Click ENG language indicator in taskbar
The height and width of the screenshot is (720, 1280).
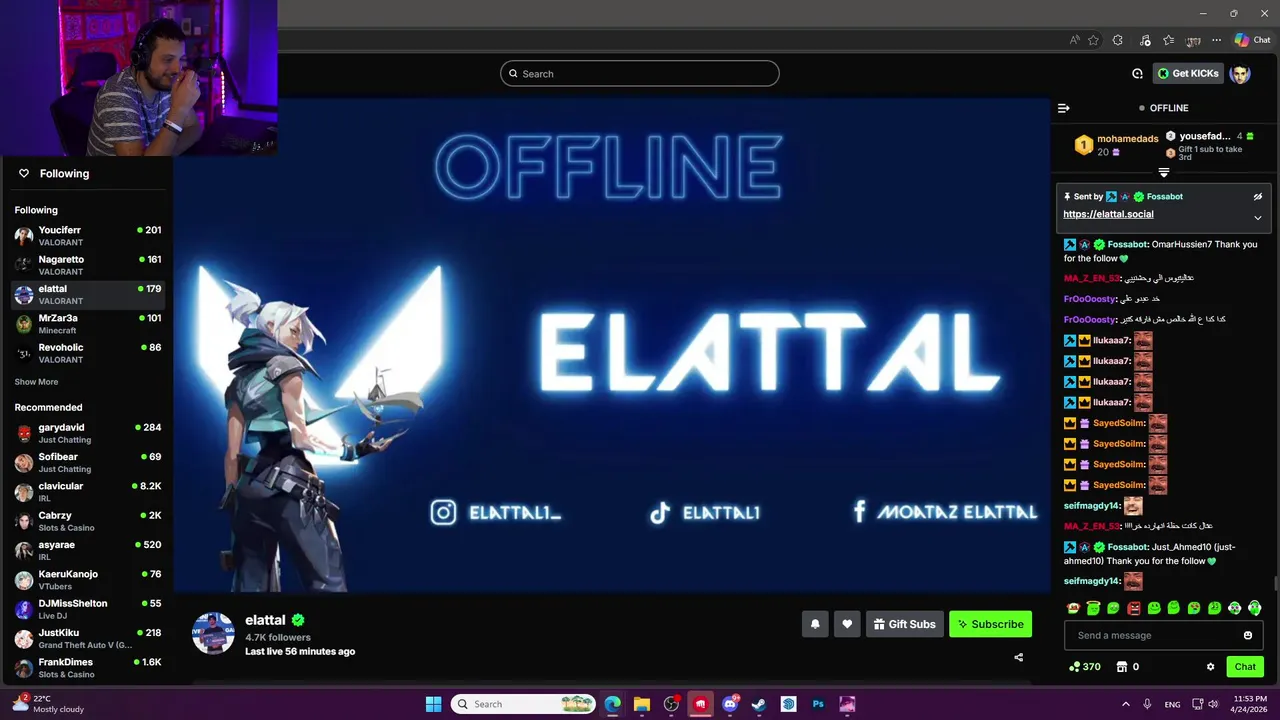pos(1172,704)
